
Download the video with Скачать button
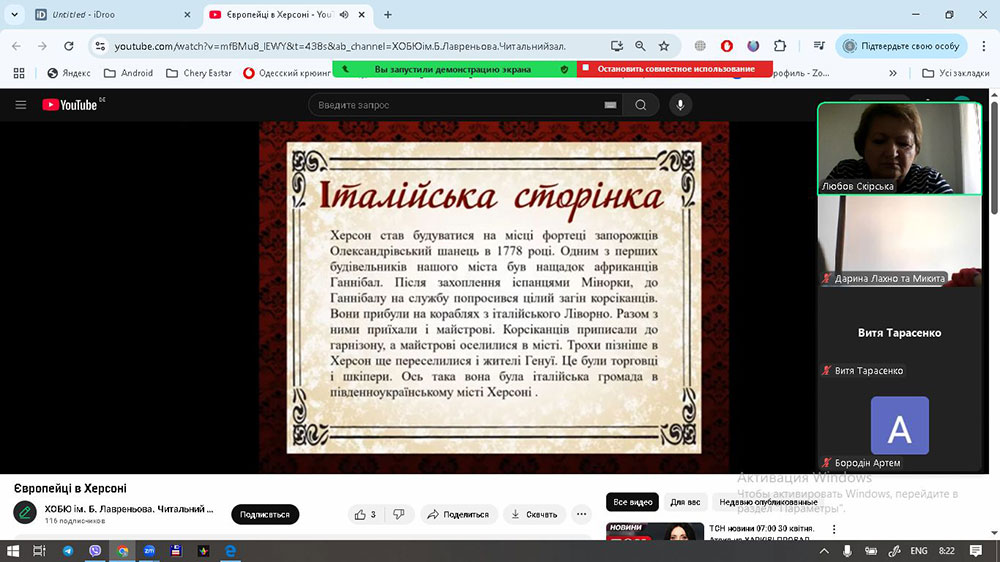[x=534, y=514]
